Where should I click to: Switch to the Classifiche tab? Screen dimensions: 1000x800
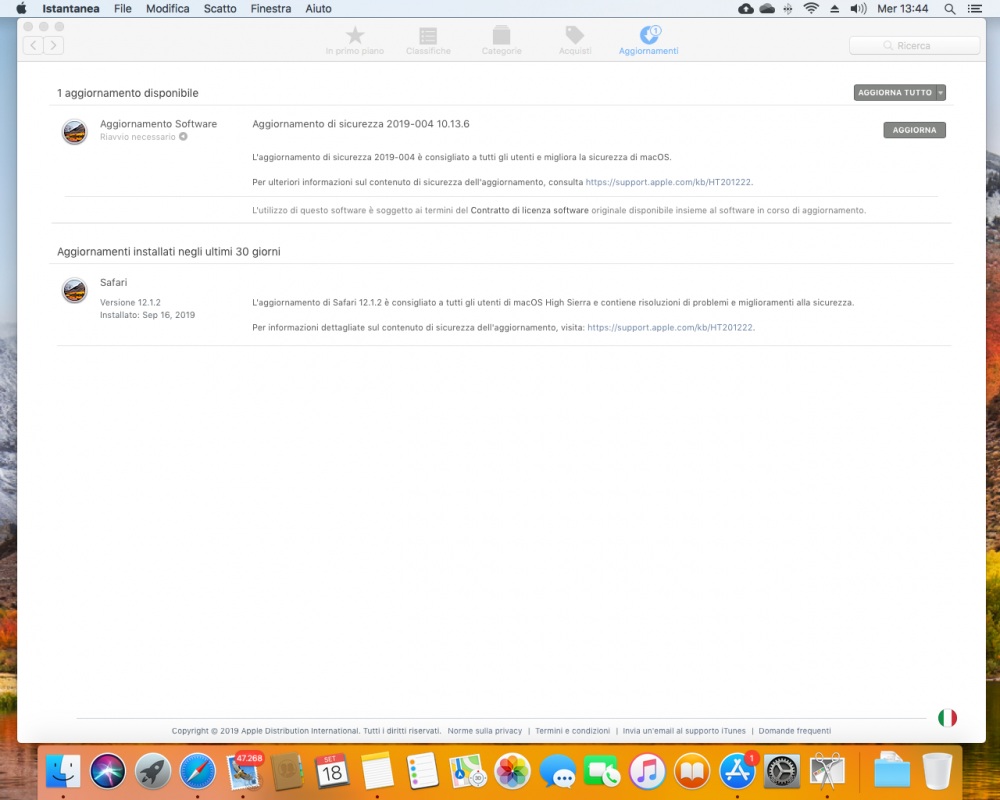point(428,40)
